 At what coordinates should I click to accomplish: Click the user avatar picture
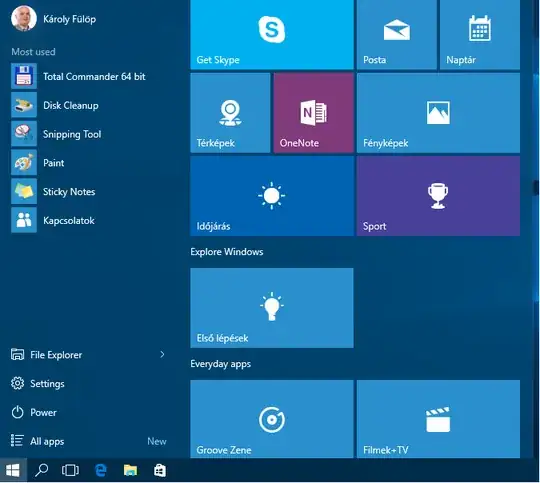point(24,19)
